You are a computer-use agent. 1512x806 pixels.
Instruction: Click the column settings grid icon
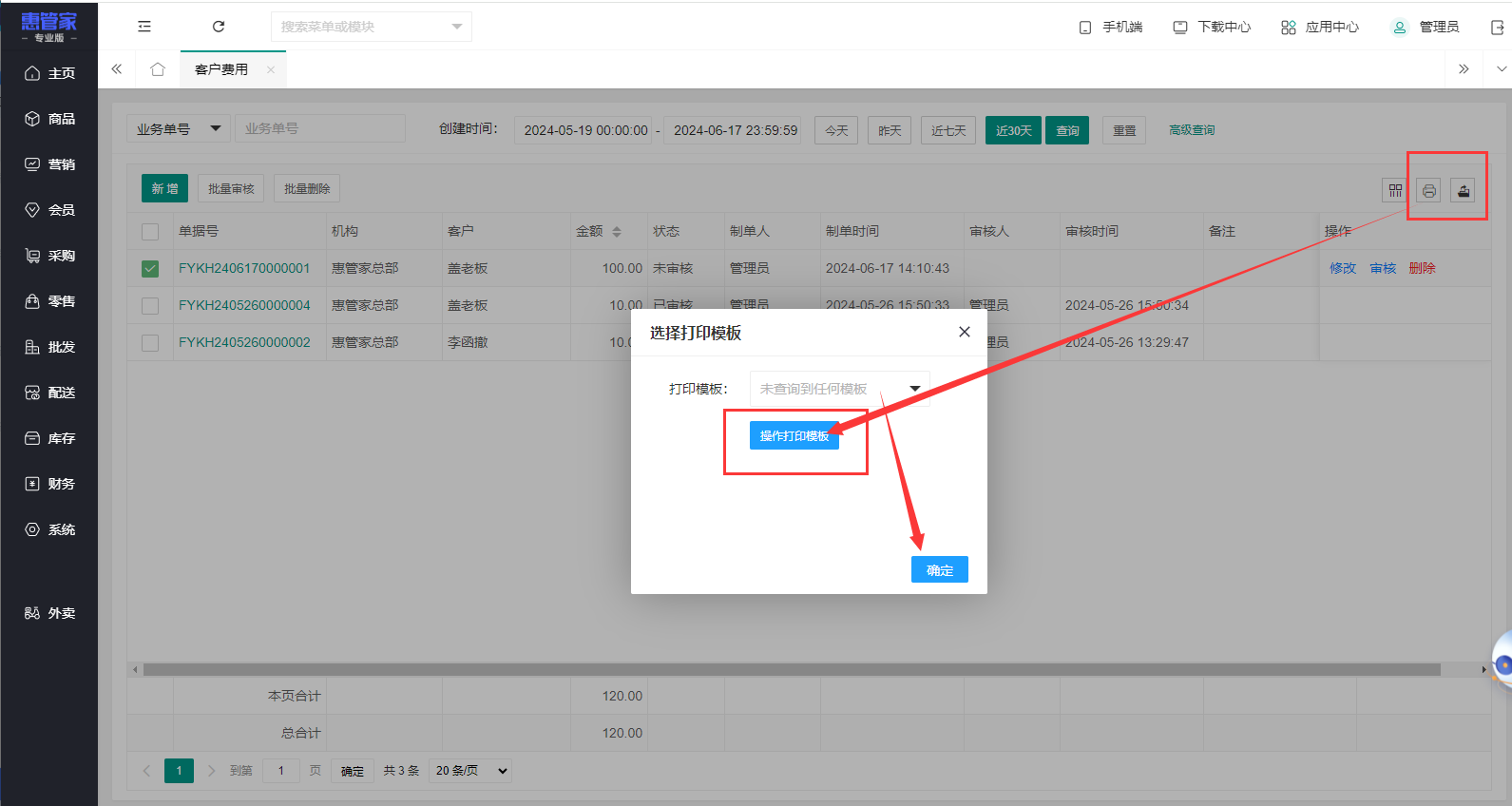pyautogui.click(x=1395, y=190)
